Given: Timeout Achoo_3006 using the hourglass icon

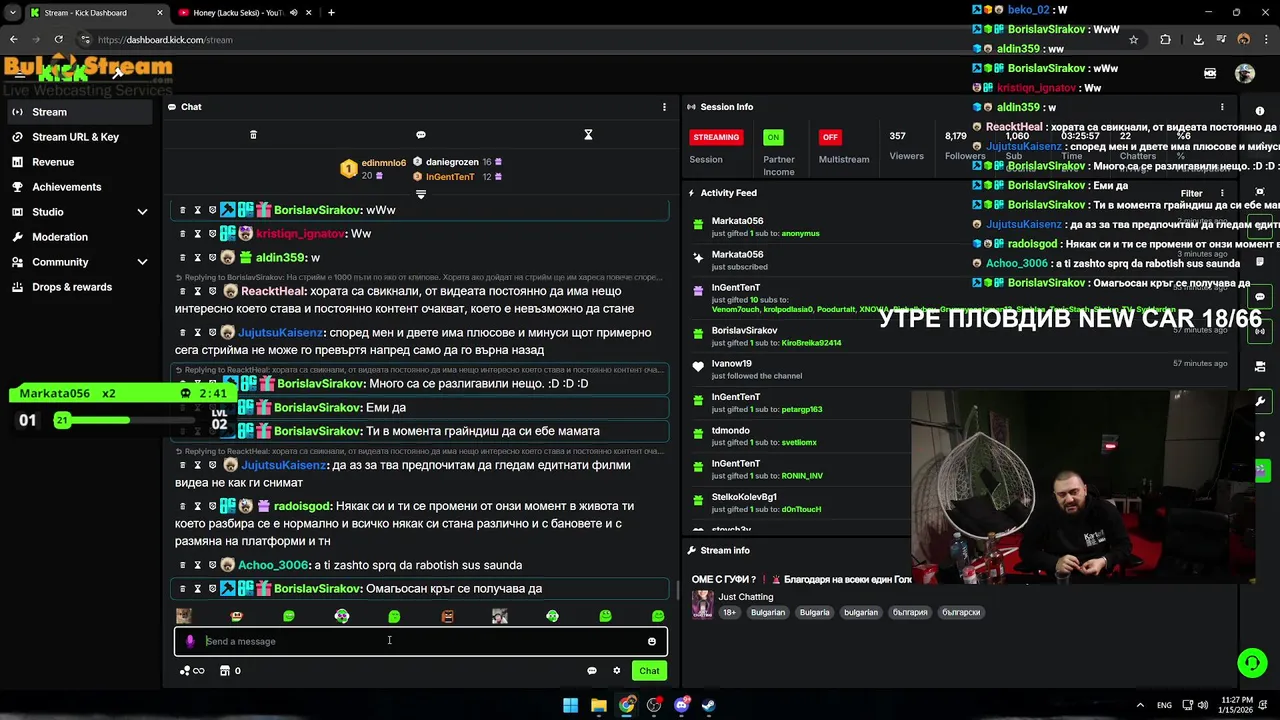Looking at the screenshot, I should [x=197, y=565].
